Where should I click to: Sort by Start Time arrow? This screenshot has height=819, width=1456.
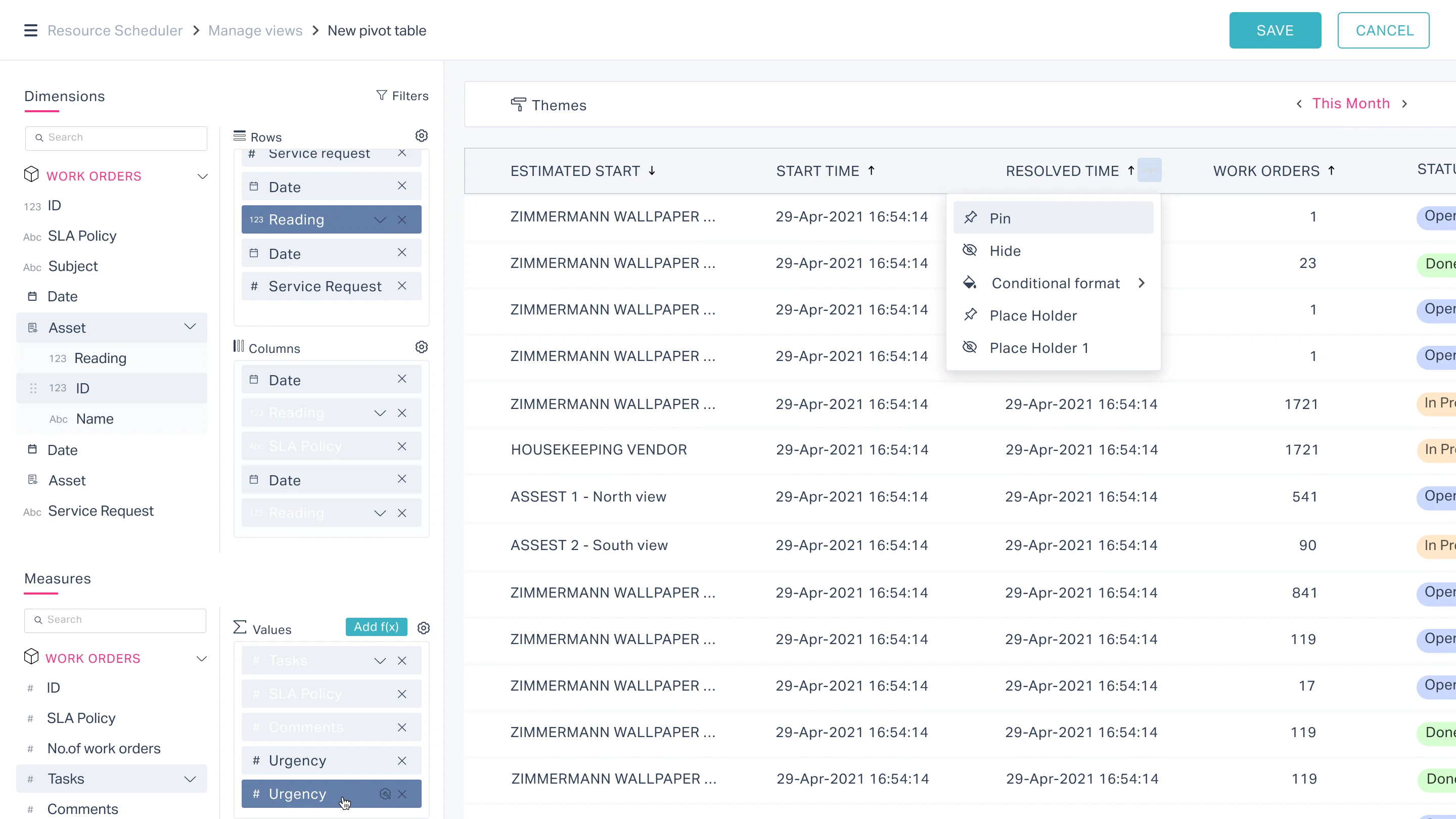pyautogui.click(x=871, y=170)
